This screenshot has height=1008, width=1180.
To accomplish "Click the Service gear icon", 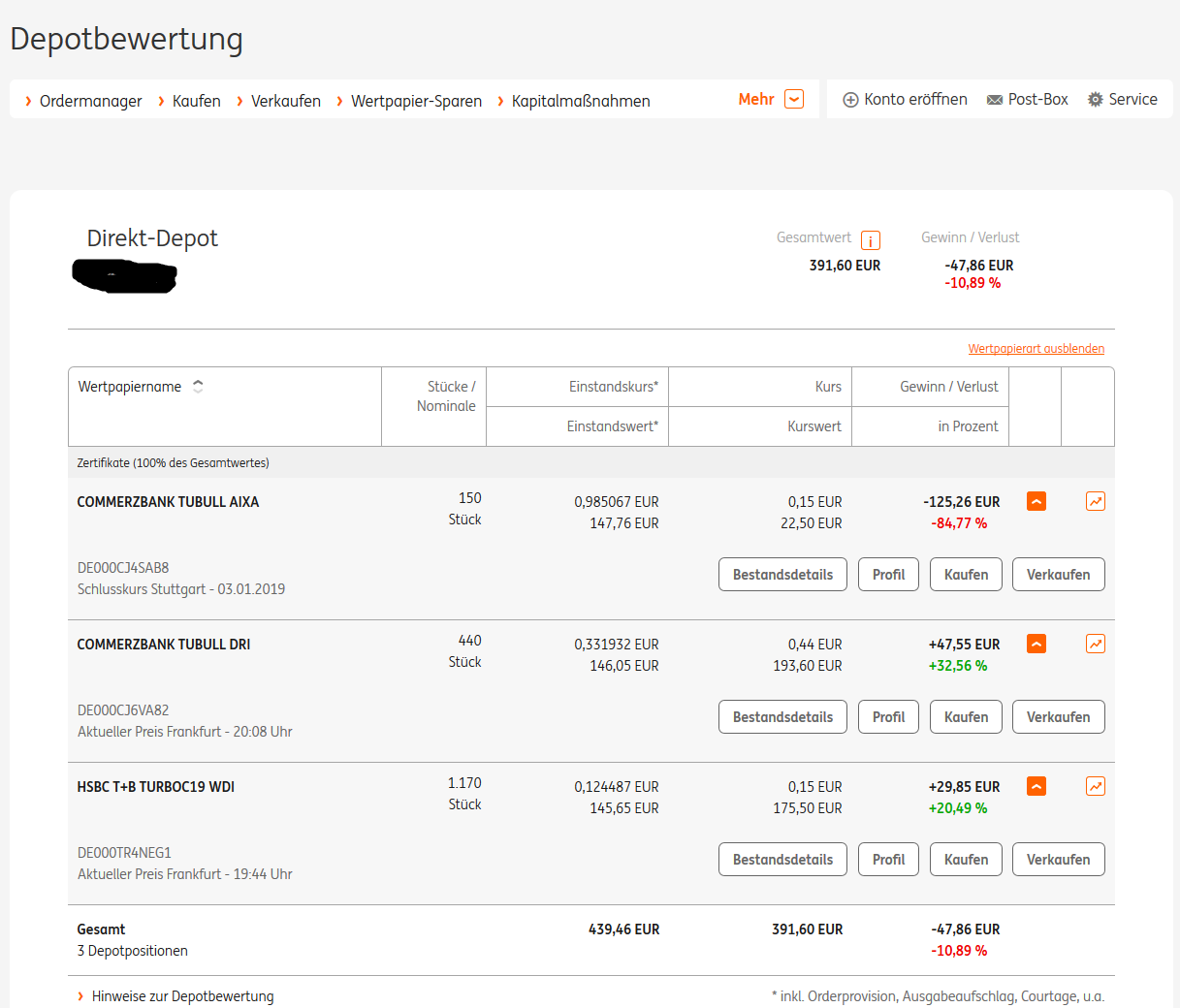I will 1095,100.
